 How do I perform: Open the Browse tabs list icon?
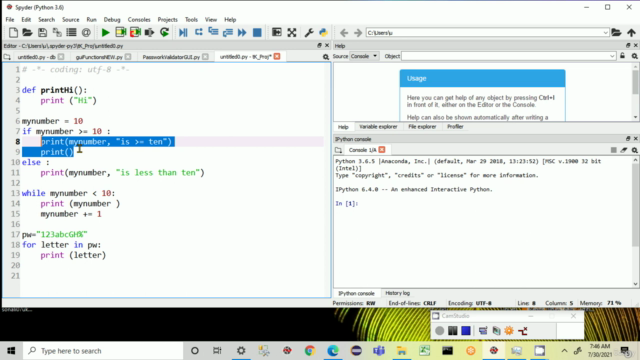point(71,33)
